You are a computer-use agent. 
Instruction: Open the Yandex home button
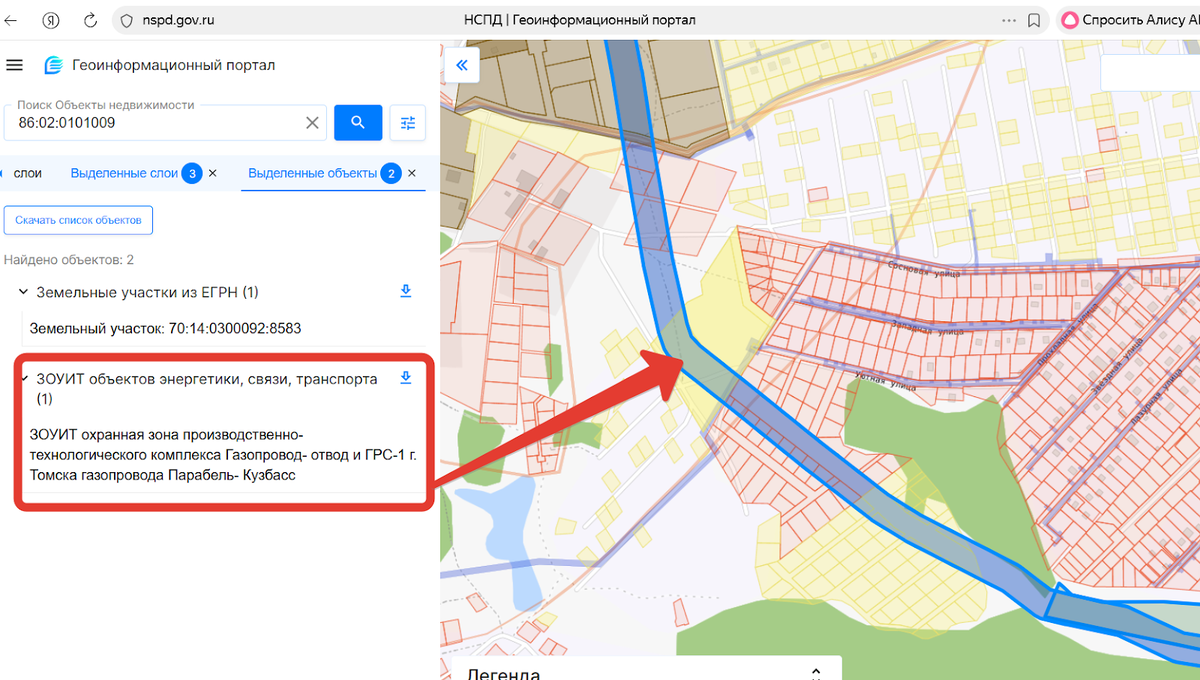pyautogui.click(x=52, y=20)
